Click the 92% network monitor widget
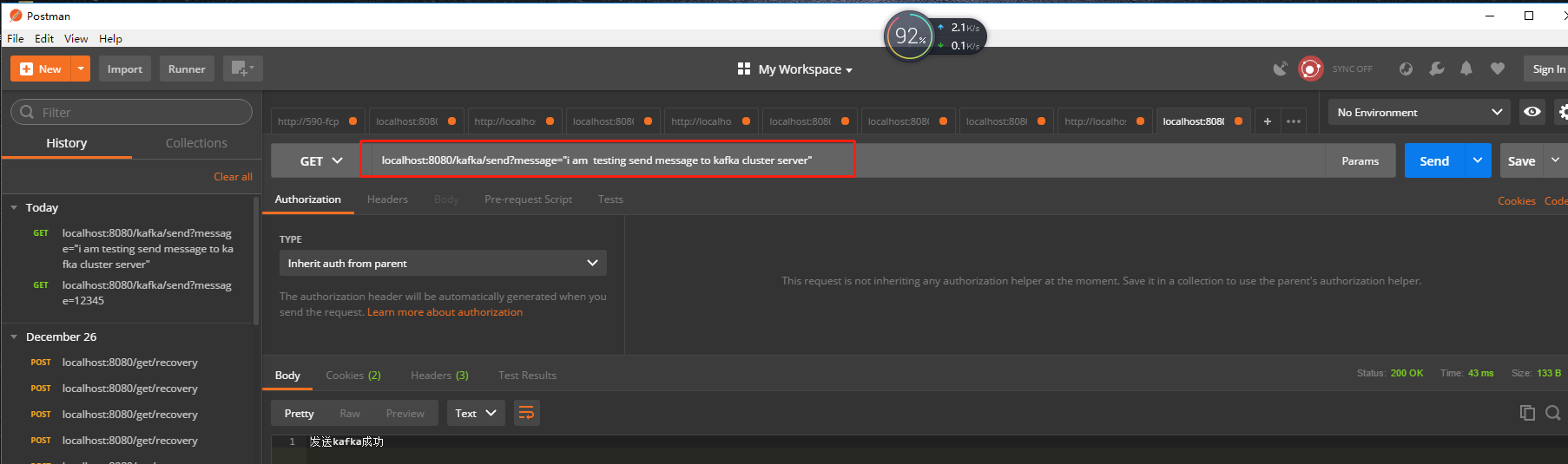 (x=909, y=36)
